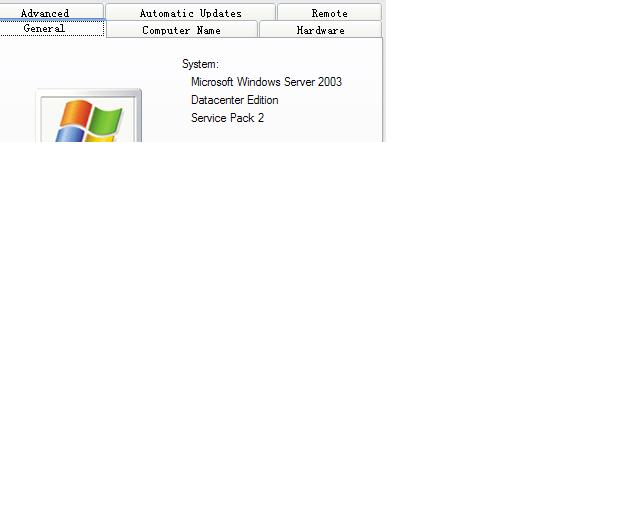Show the Hardware tab

point(320,30)
